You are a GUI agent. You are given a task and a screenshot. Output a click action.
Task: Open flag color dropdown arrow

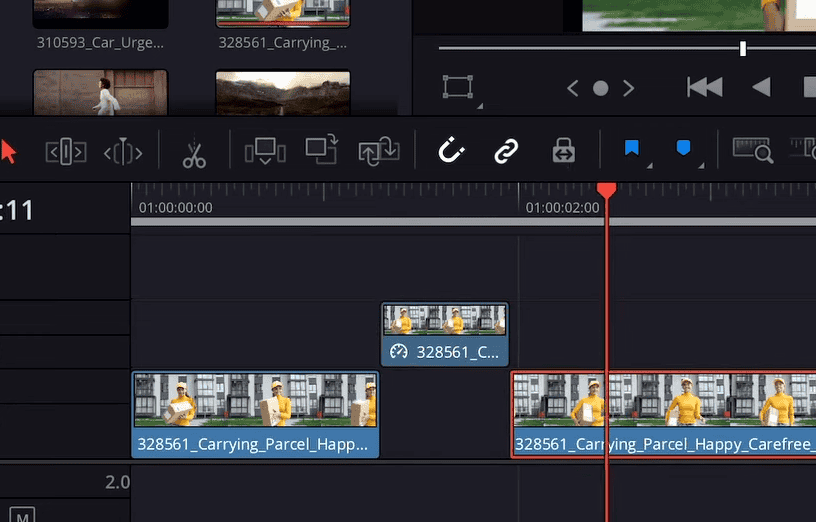tap(649, 165)
